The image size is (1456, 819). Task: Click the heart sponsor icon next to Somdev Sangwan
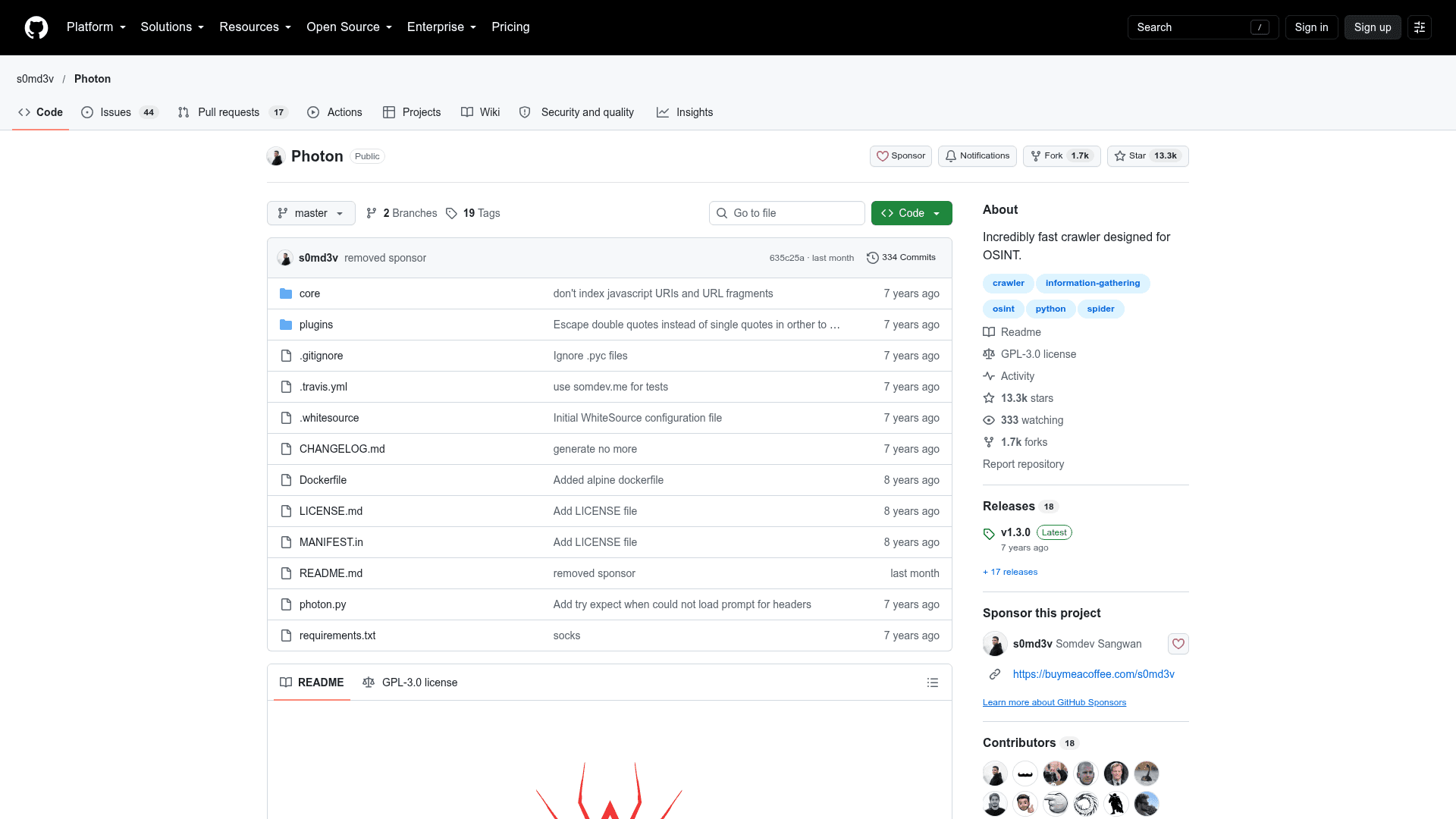1178,644
